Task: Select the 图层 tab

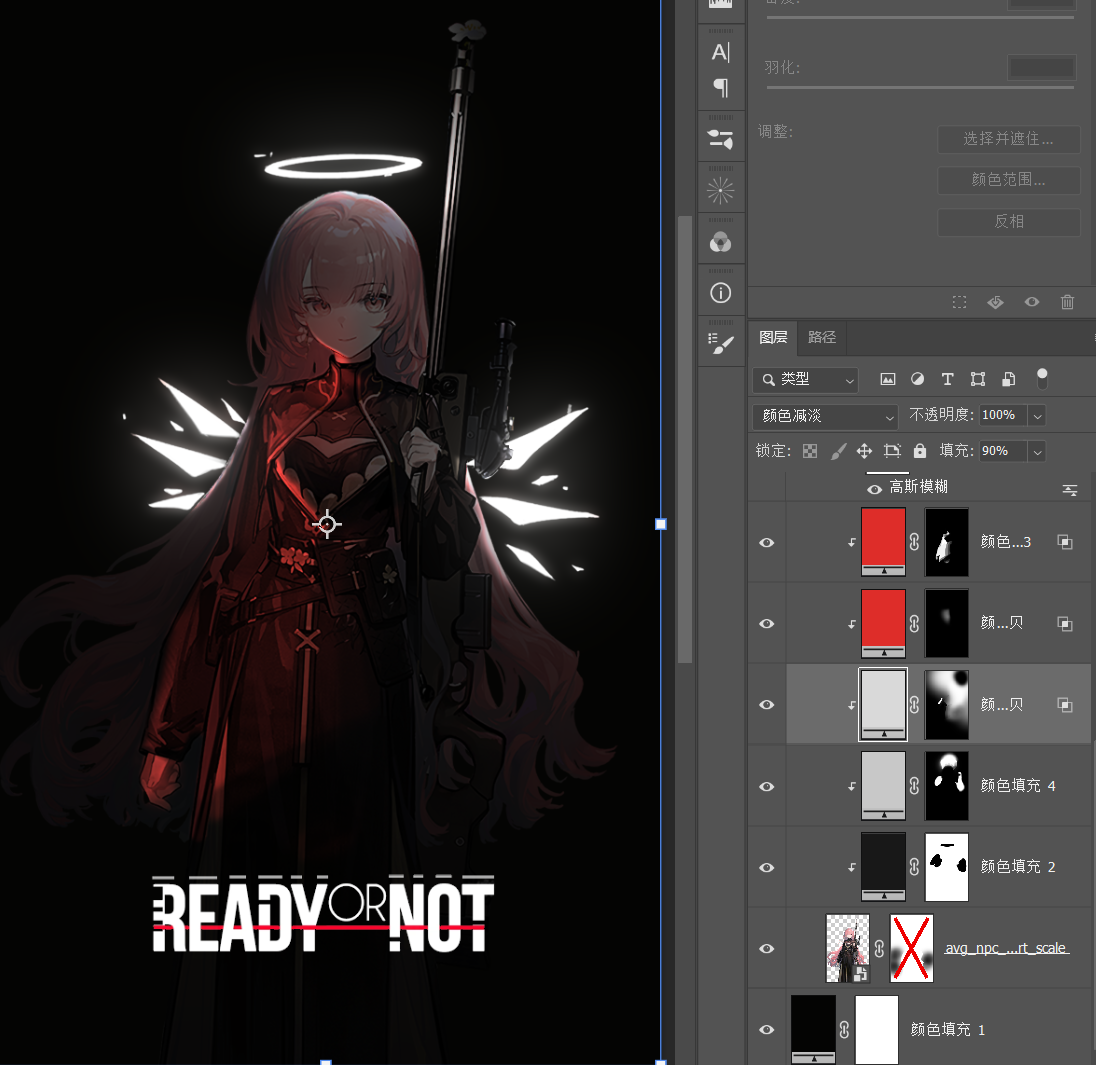Action: (x=773, y=337)
